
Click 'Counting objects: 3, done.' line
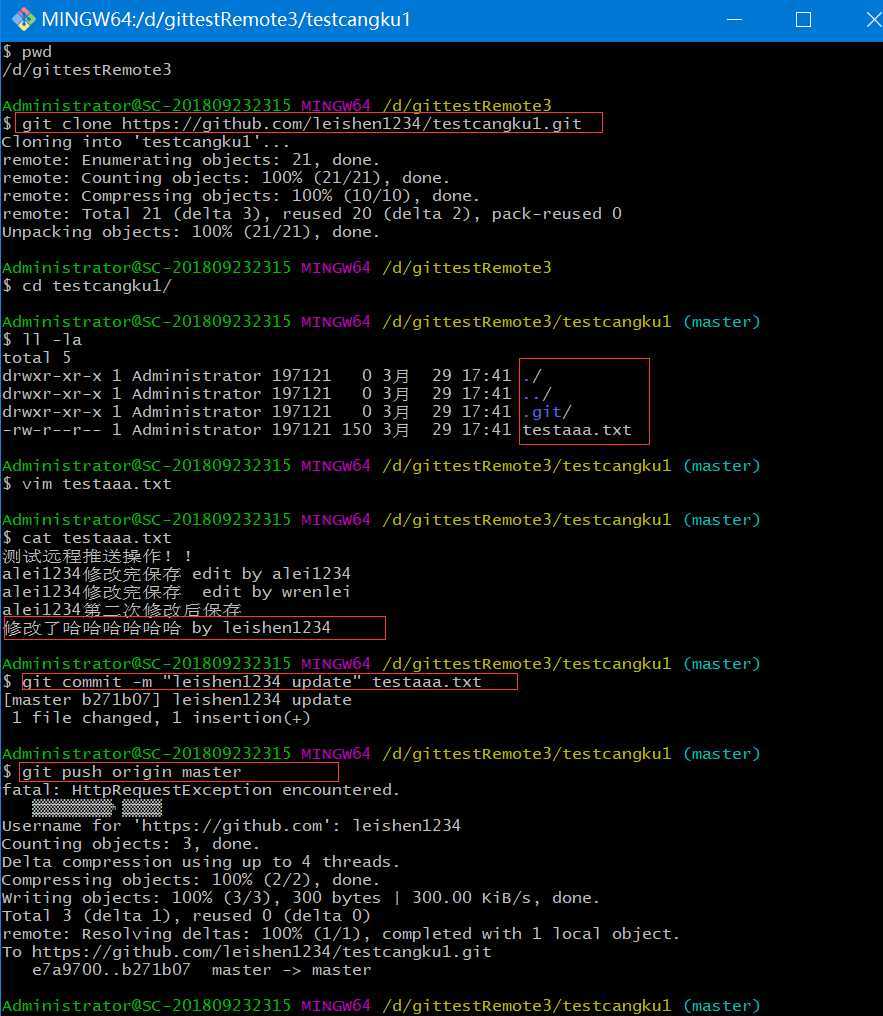tap(131, 844)
